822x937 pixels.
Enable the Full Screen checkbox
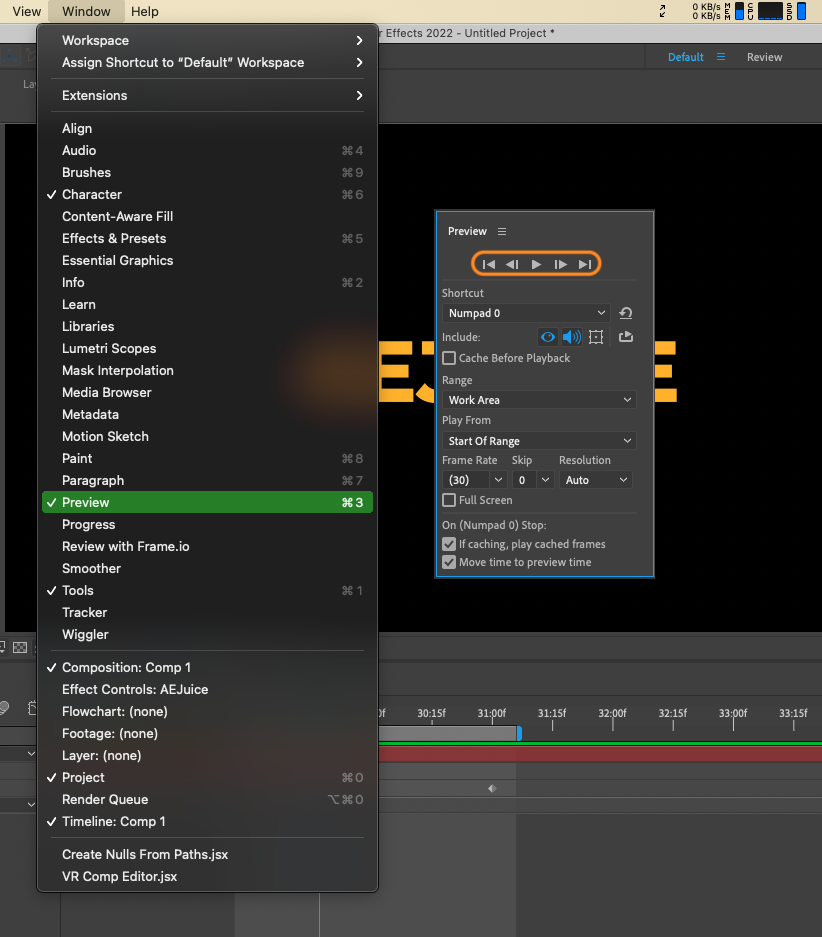tap(449, 500)
